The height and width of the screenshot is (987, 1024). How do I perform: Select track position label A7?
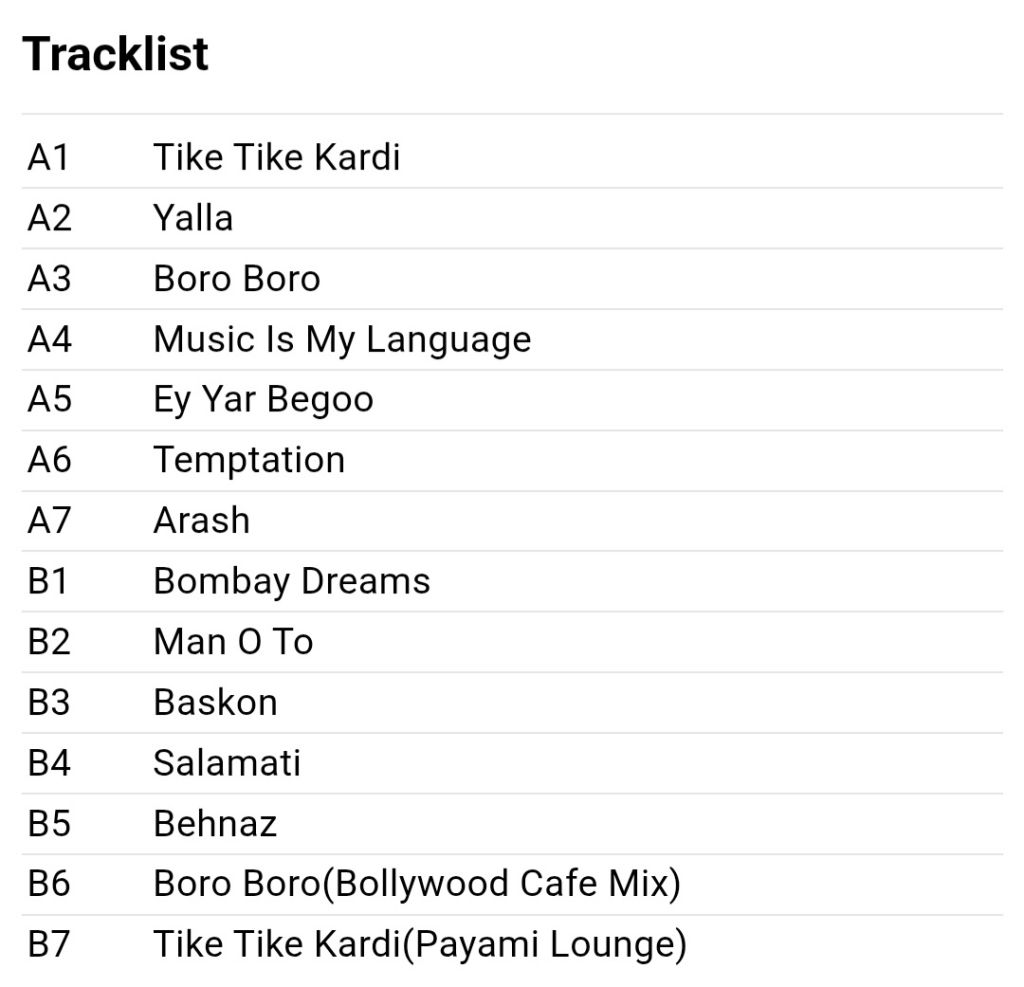coord(49,521)
